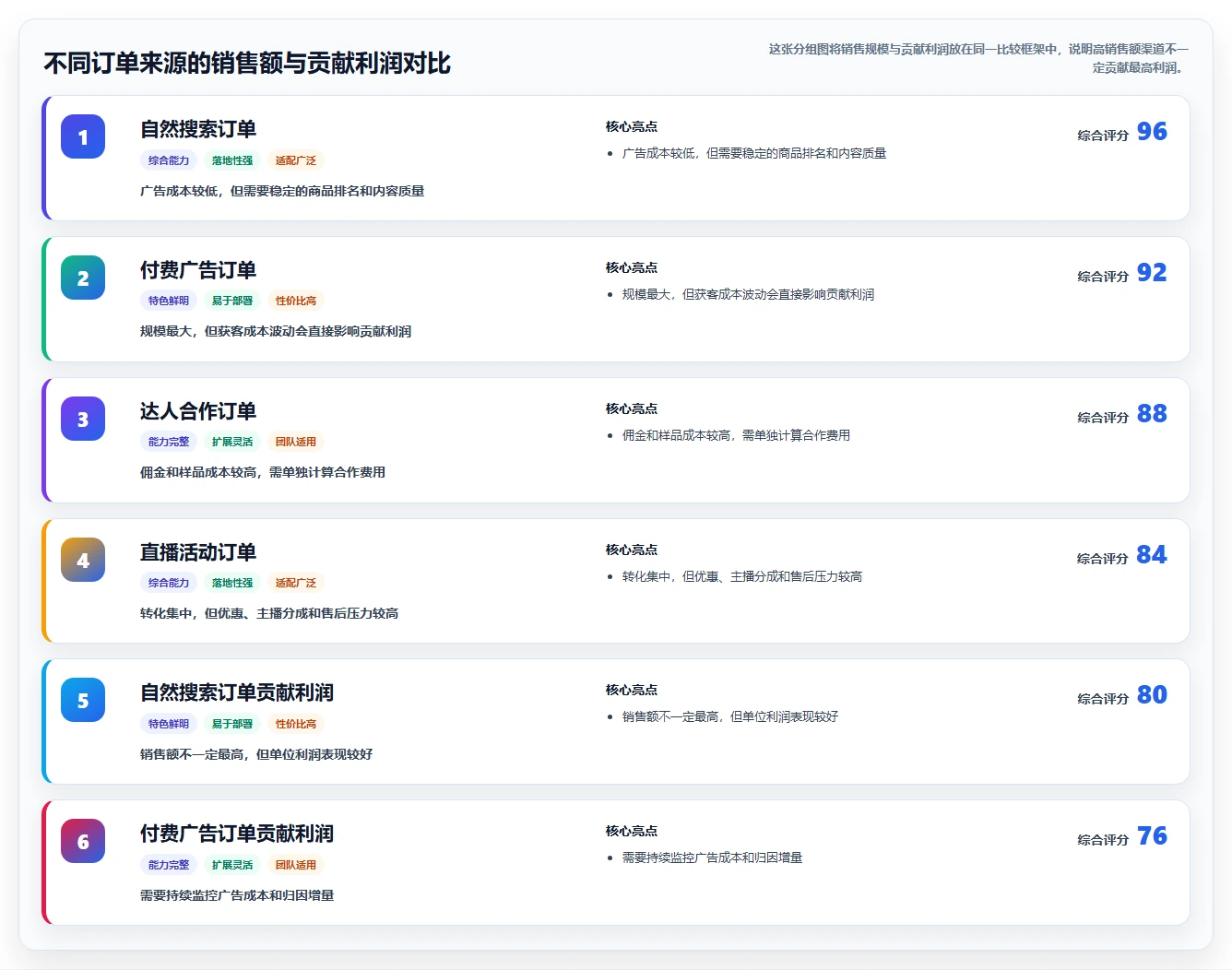Screen dimensions: 1232x970
Task: Select 能力完整 tag under 达人合作订单
Action: [169, 442]
